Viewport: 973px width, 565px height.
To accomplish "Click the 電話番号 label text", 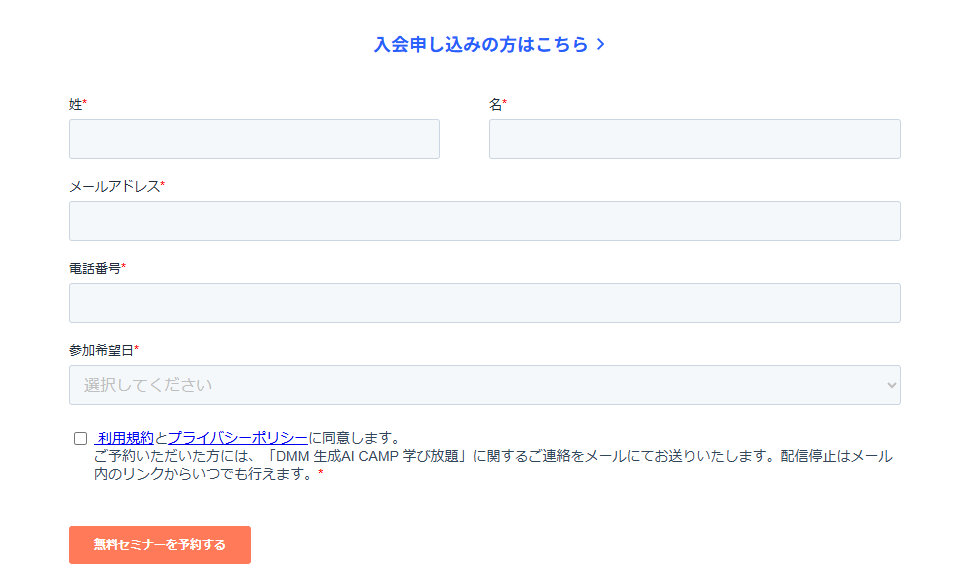I will point(94,269).
